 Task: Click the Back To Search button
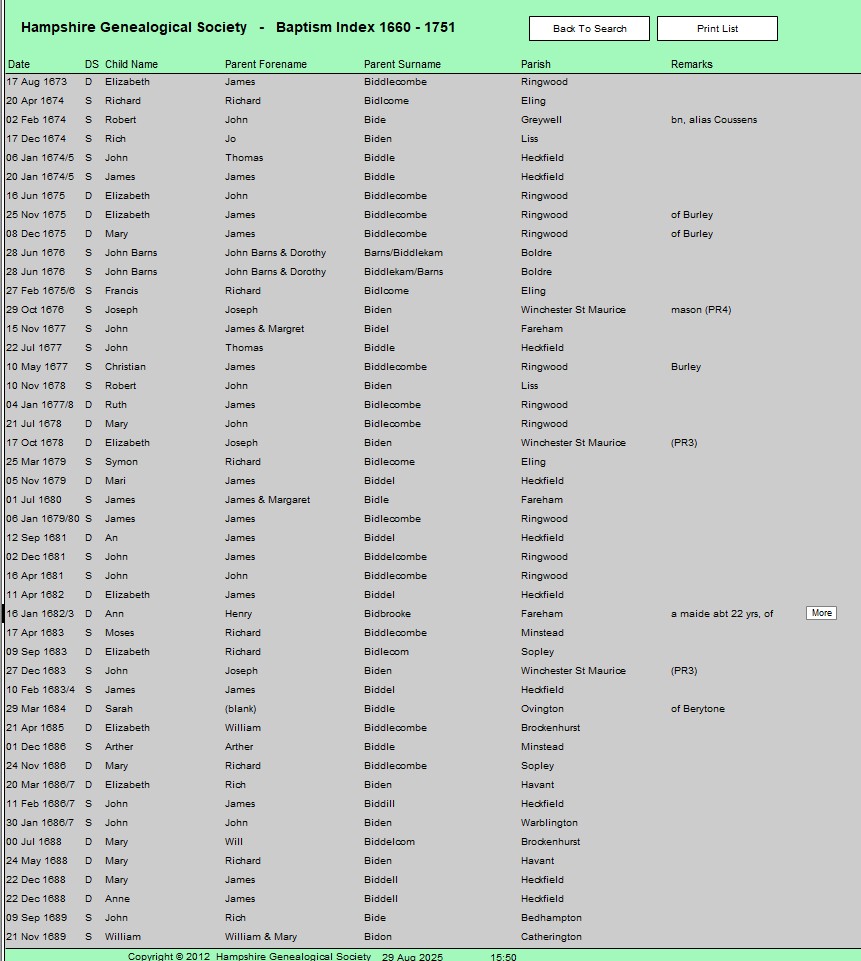(x=589, y=29)
